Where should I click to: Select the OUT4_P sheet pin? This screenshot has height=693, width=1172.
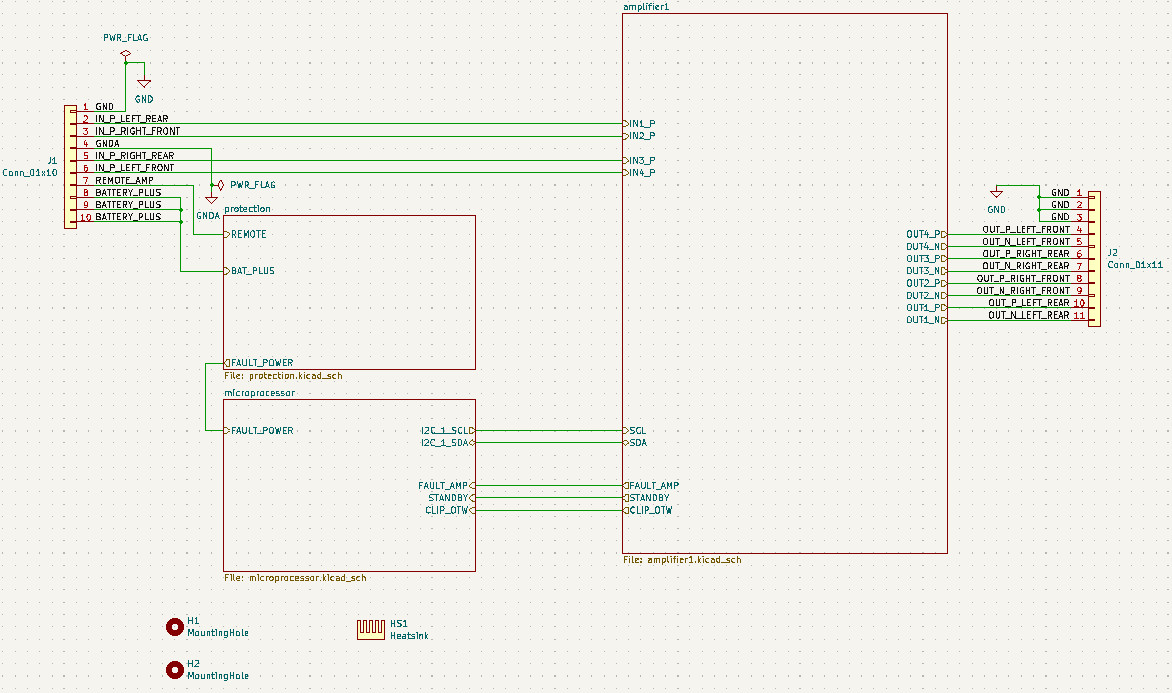[x=927, y=235]
